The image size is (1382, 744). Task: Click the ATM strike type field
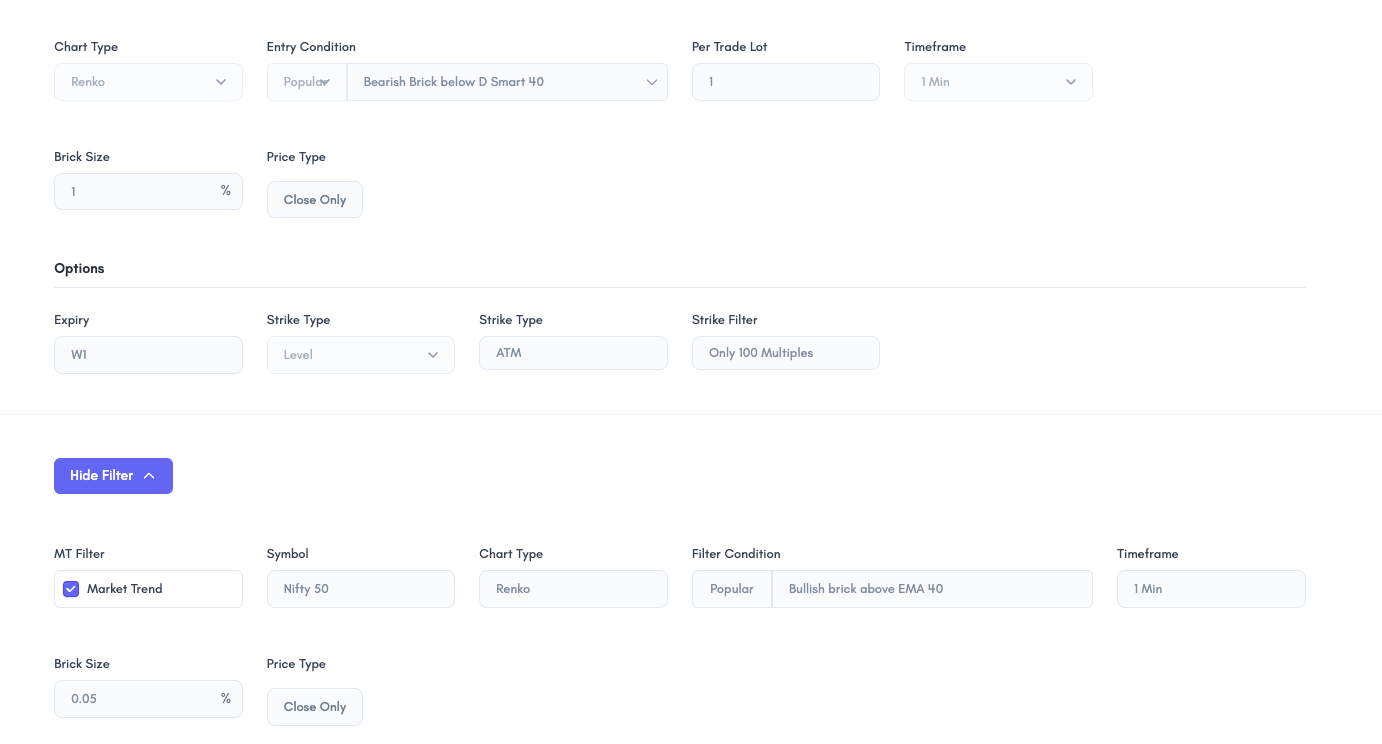(573, 353)
